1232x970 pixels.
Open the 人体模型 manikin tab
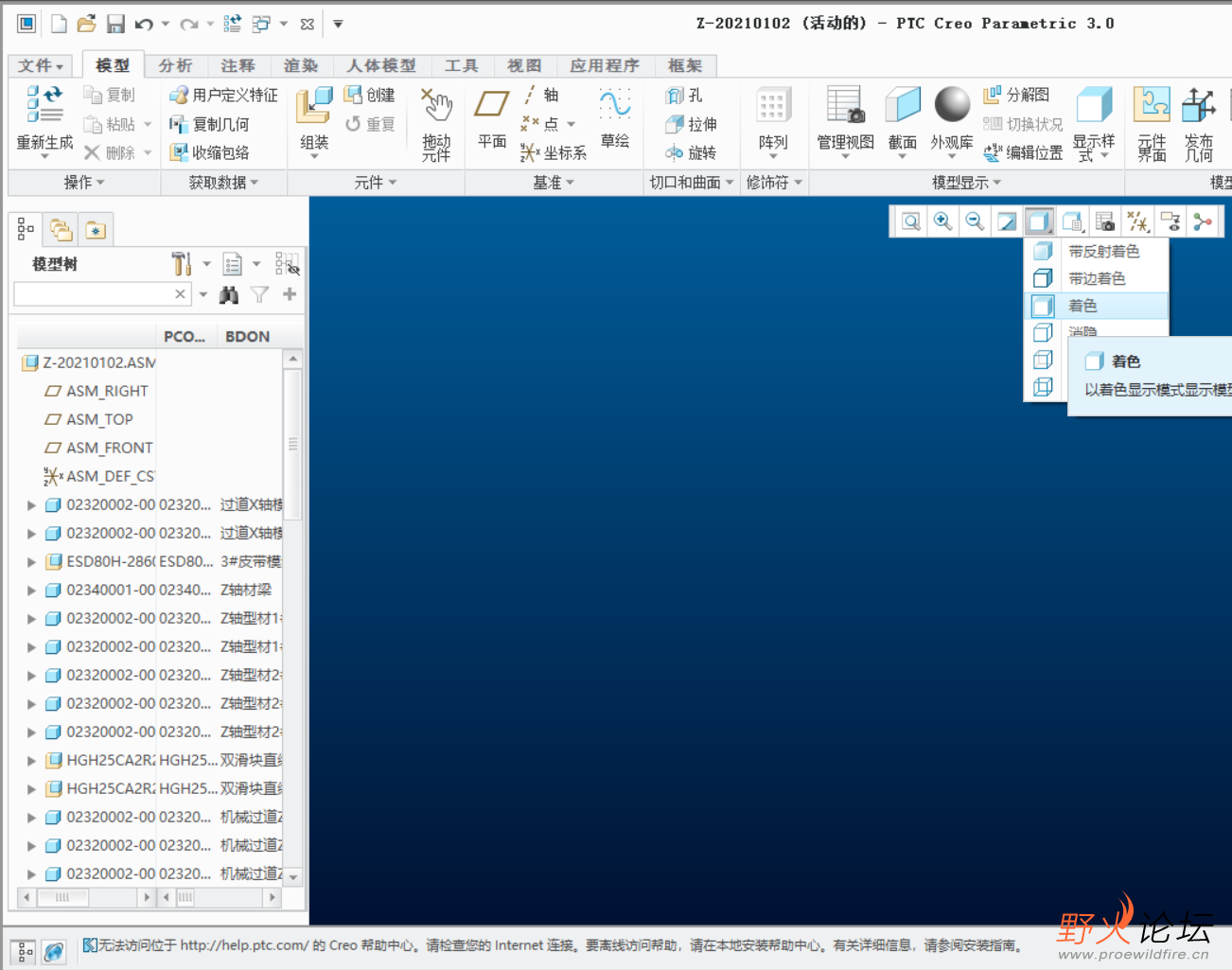point(381,65)
